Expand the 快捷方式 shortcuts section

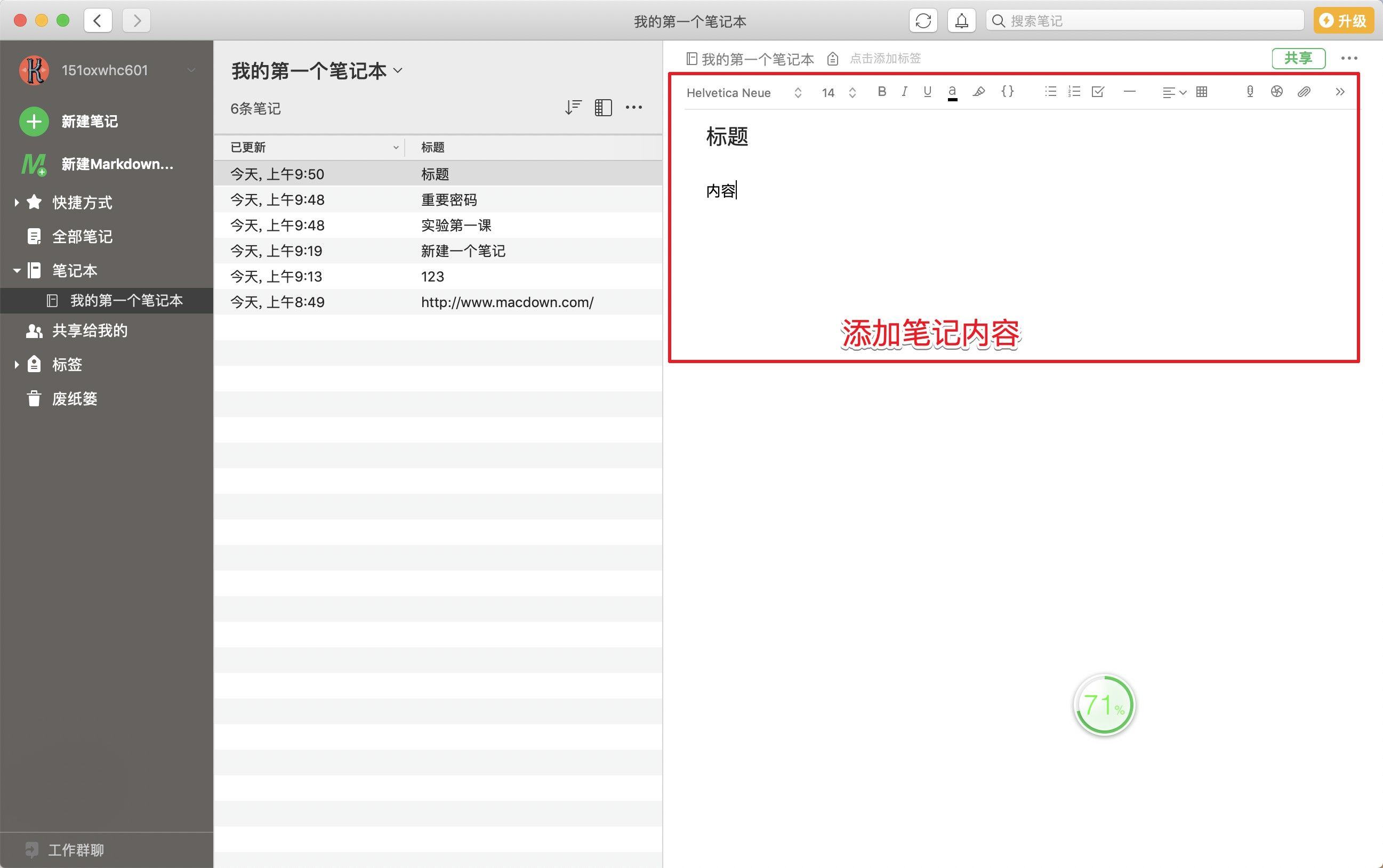click(x=17, y=202)
